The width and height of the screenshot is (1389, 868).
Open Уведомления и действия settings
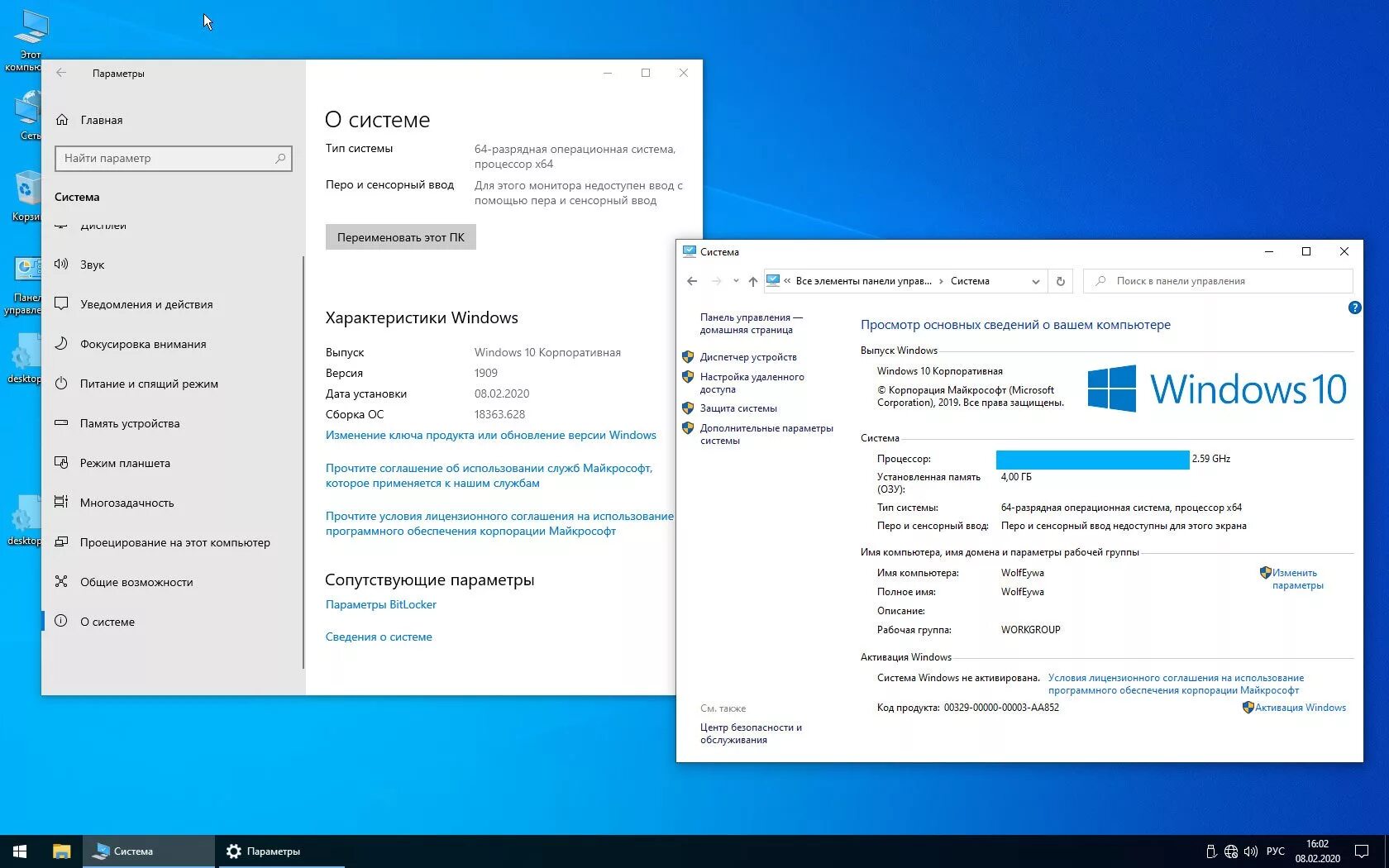click(146, 304)
